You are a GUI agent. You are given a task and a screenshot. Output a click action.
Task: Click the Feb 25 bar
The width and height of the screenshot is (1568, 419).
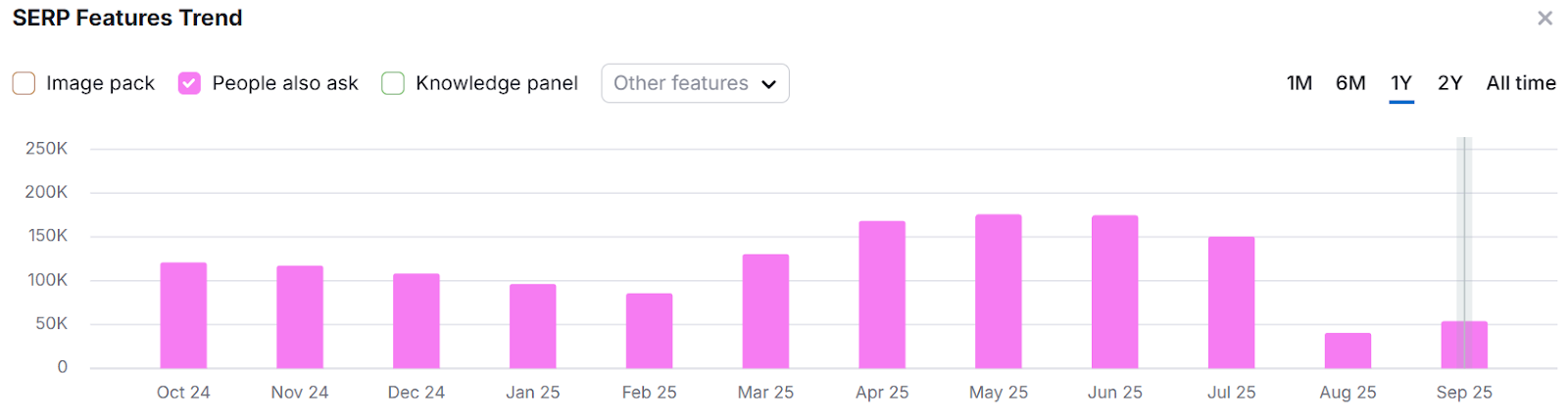(649, 331)
